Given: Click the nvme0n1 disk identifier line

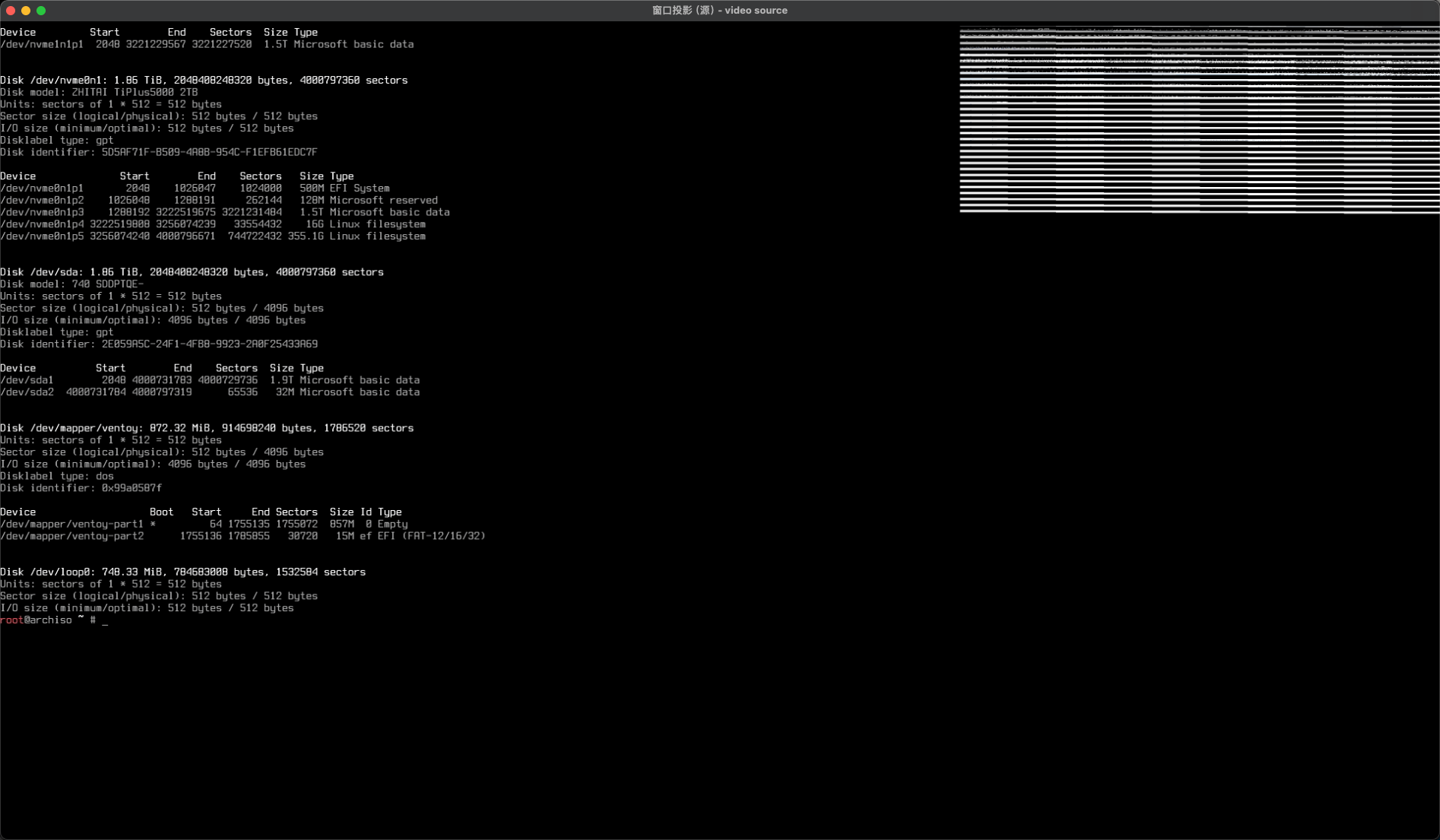Looking at the screenshot, I should coord(159,153).
